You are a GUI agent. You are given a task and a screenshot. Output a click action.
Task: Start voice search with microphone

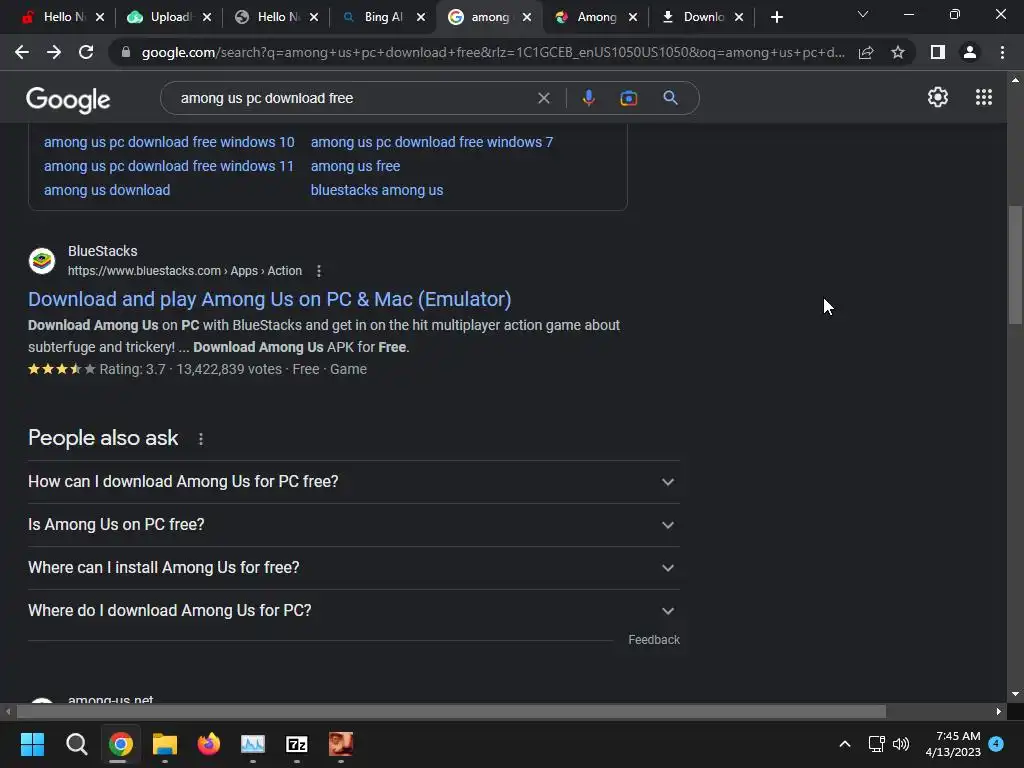[x=588, y=98]
